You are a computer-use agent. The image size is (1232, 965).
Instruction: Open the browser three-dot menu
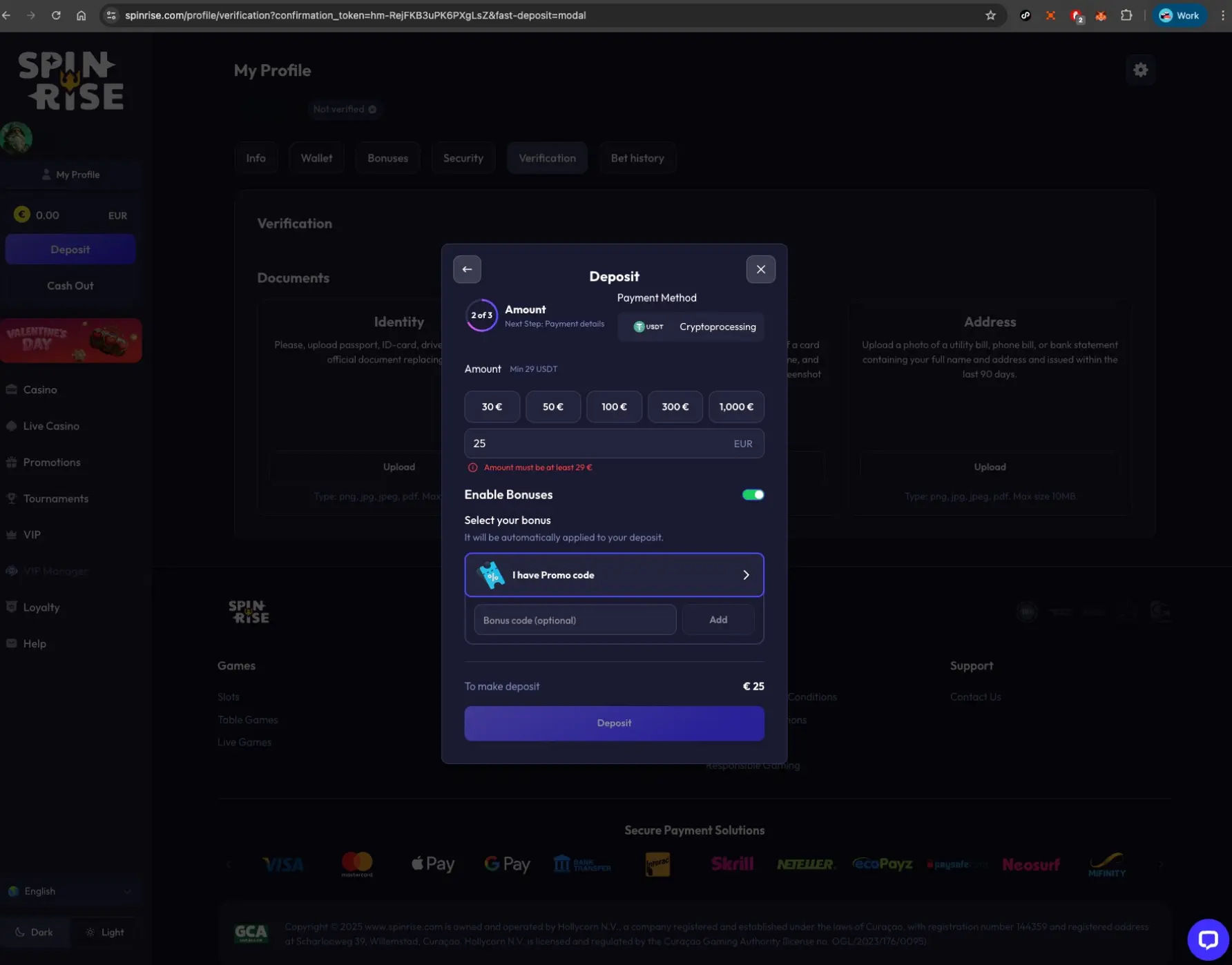(x=1222, y=15)
